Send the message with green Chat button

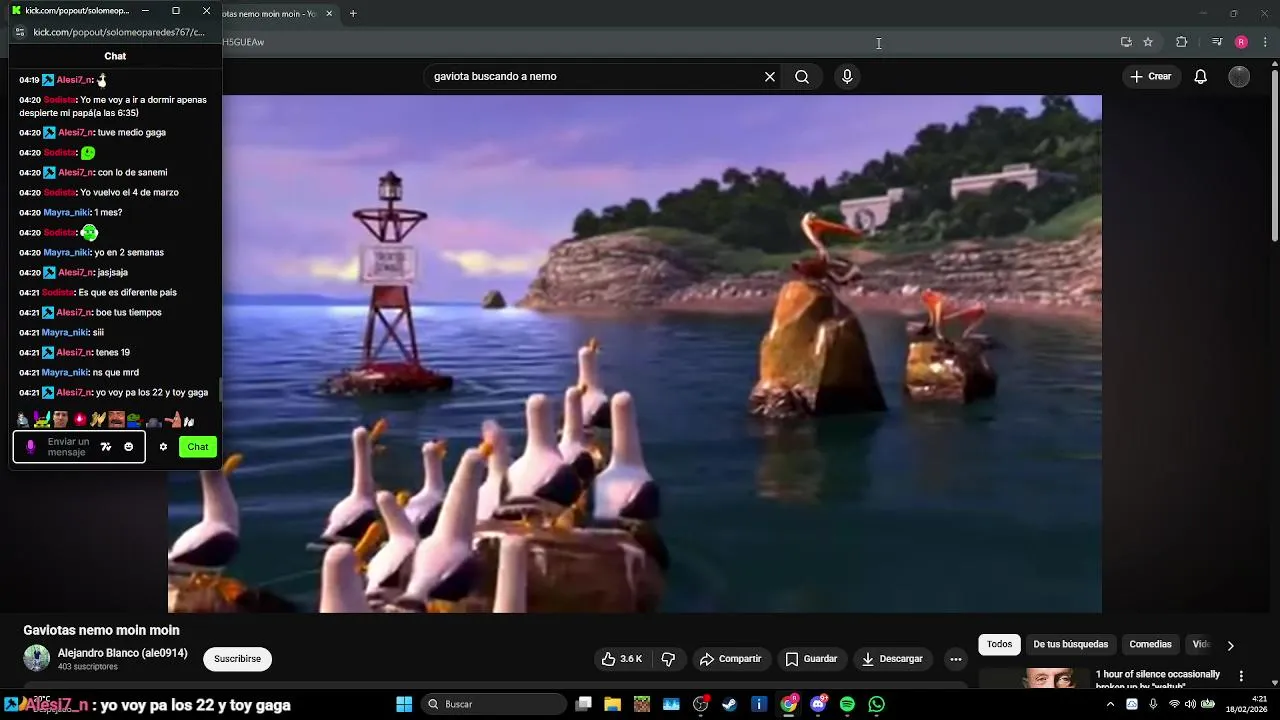(x=198, y=447)
